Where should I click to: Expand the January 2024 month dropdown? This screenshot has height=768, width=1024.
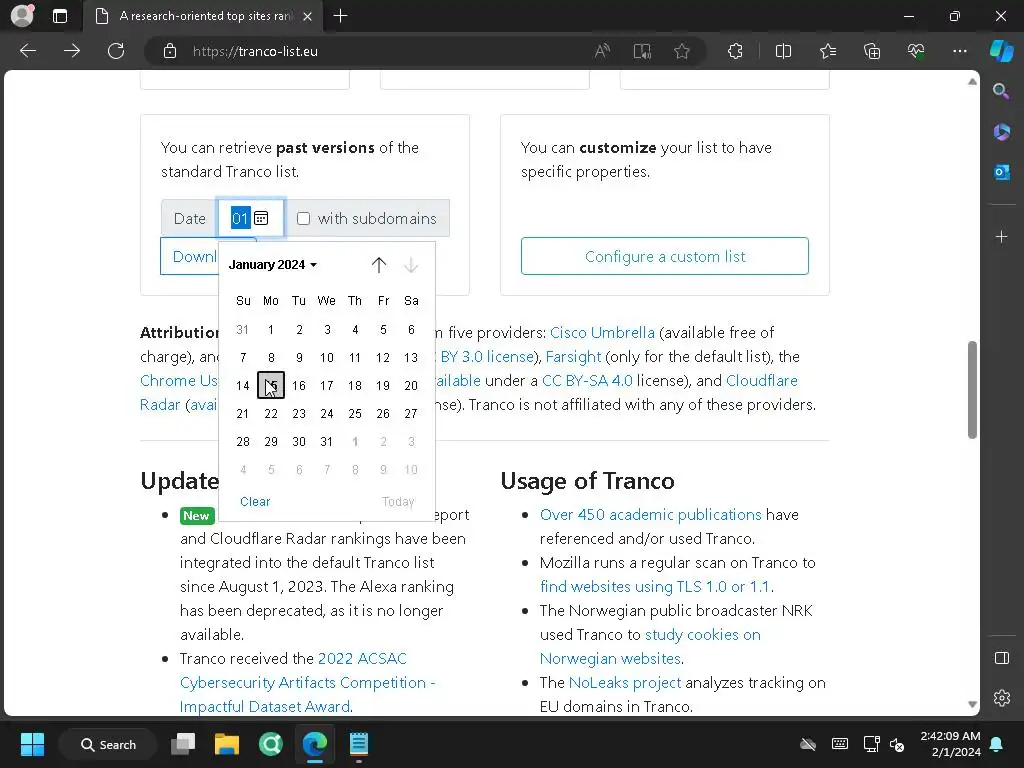click(x=272, y=264)
